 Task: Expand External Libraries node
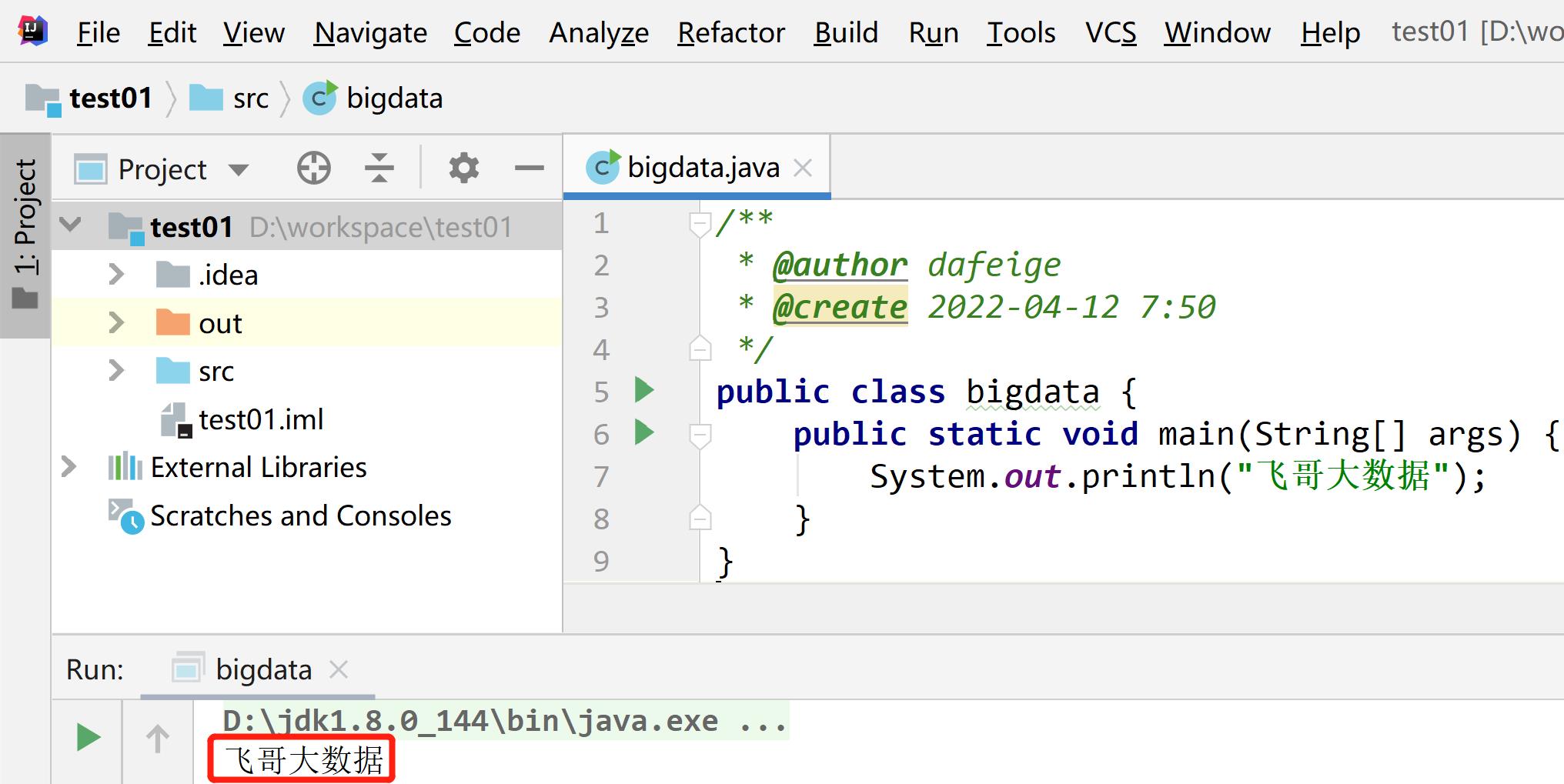(x=69, y=466)
